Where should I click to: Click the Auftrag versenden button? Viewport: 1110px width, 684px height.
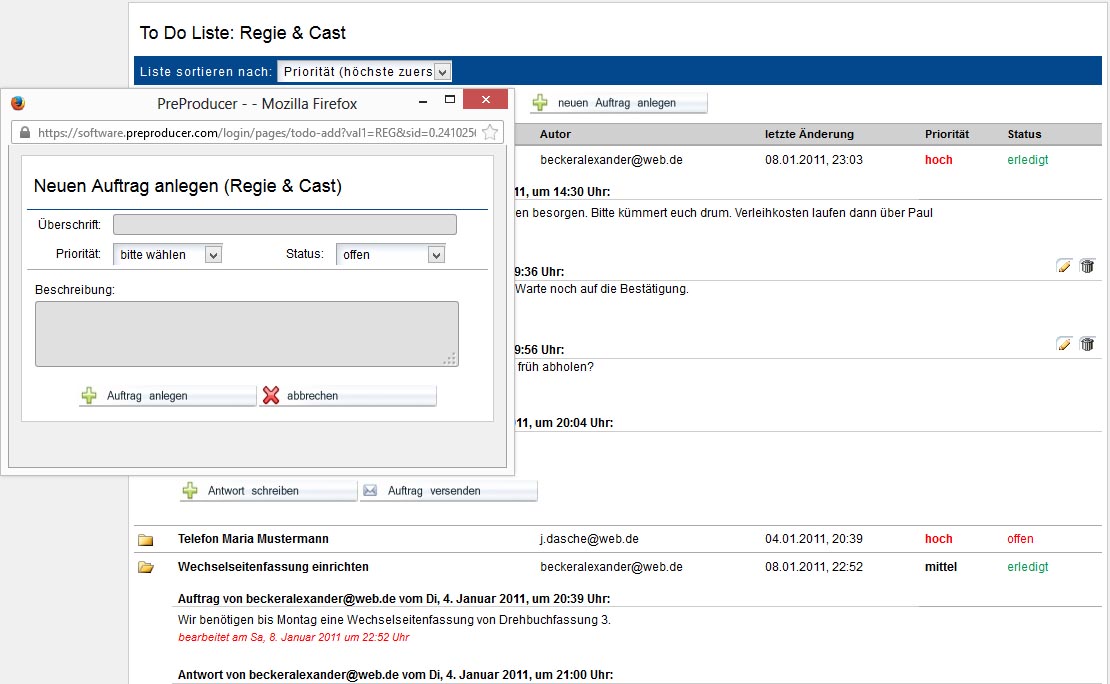click(x=449, y=491)
